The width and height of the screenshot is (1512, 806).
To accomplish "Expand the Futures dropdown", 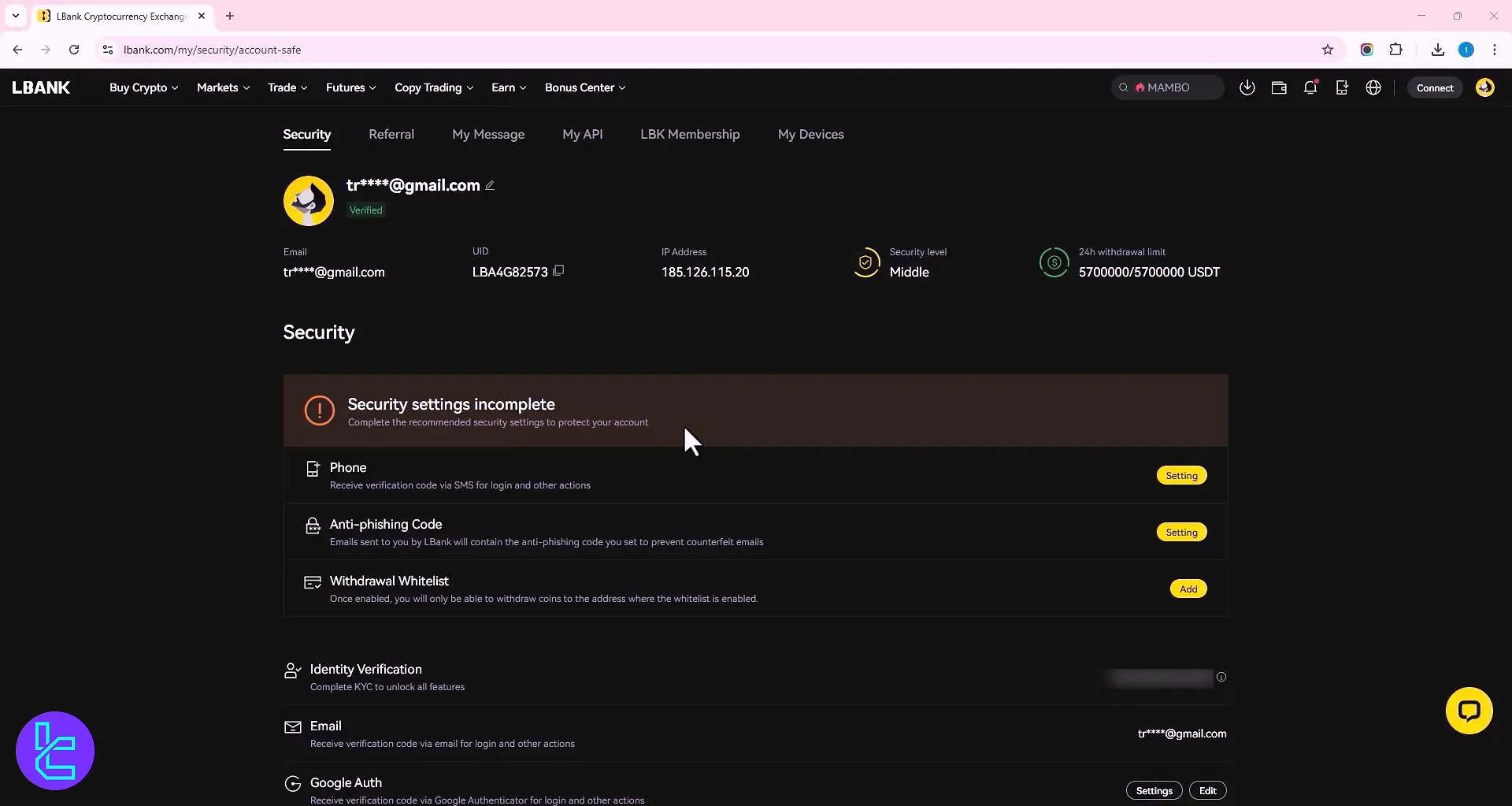I will pyautogui.click(x=351, y=87).
